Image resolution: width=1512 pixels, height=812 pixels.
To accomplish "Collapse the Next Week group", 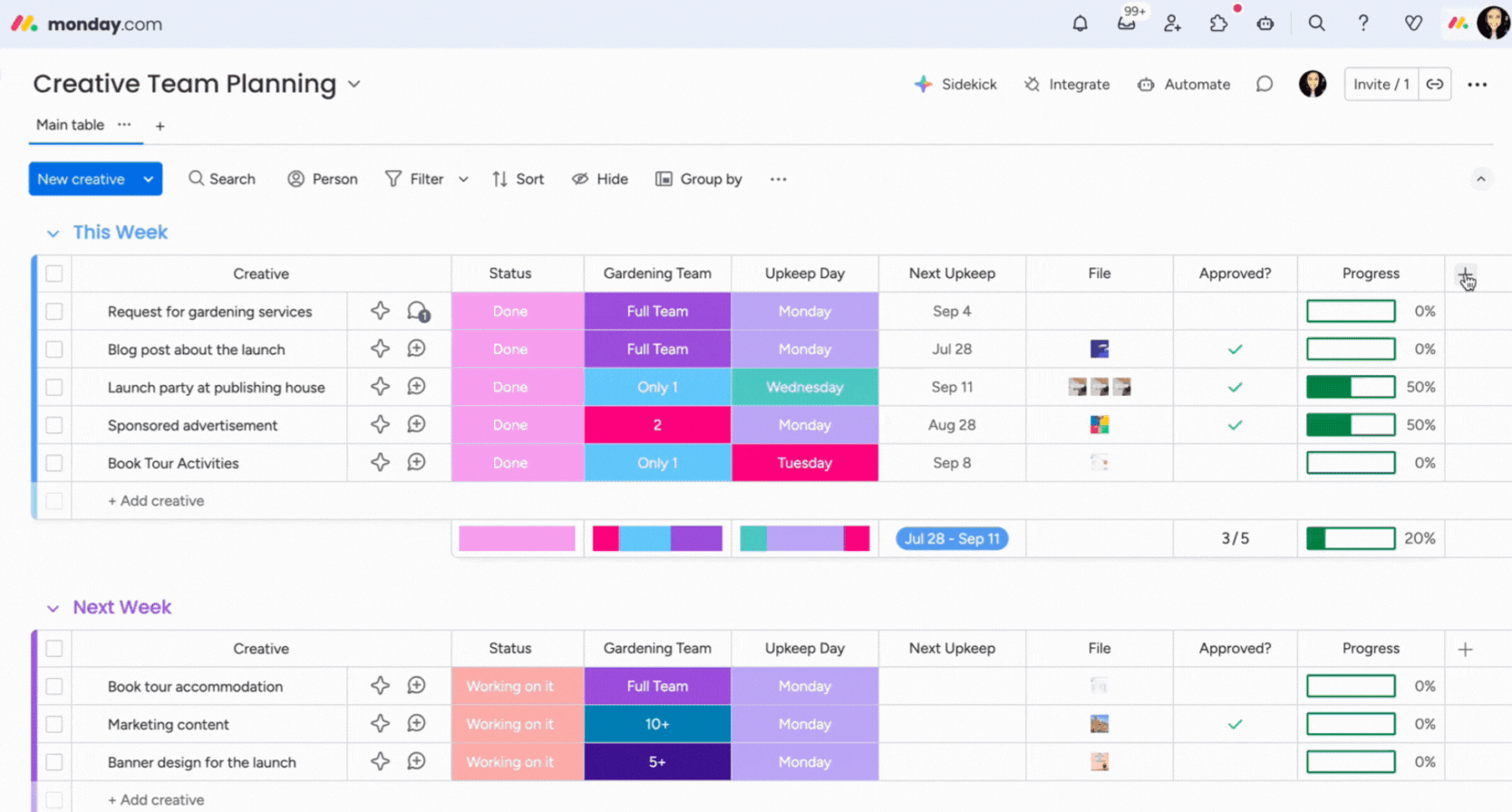I will pos(53,609).
